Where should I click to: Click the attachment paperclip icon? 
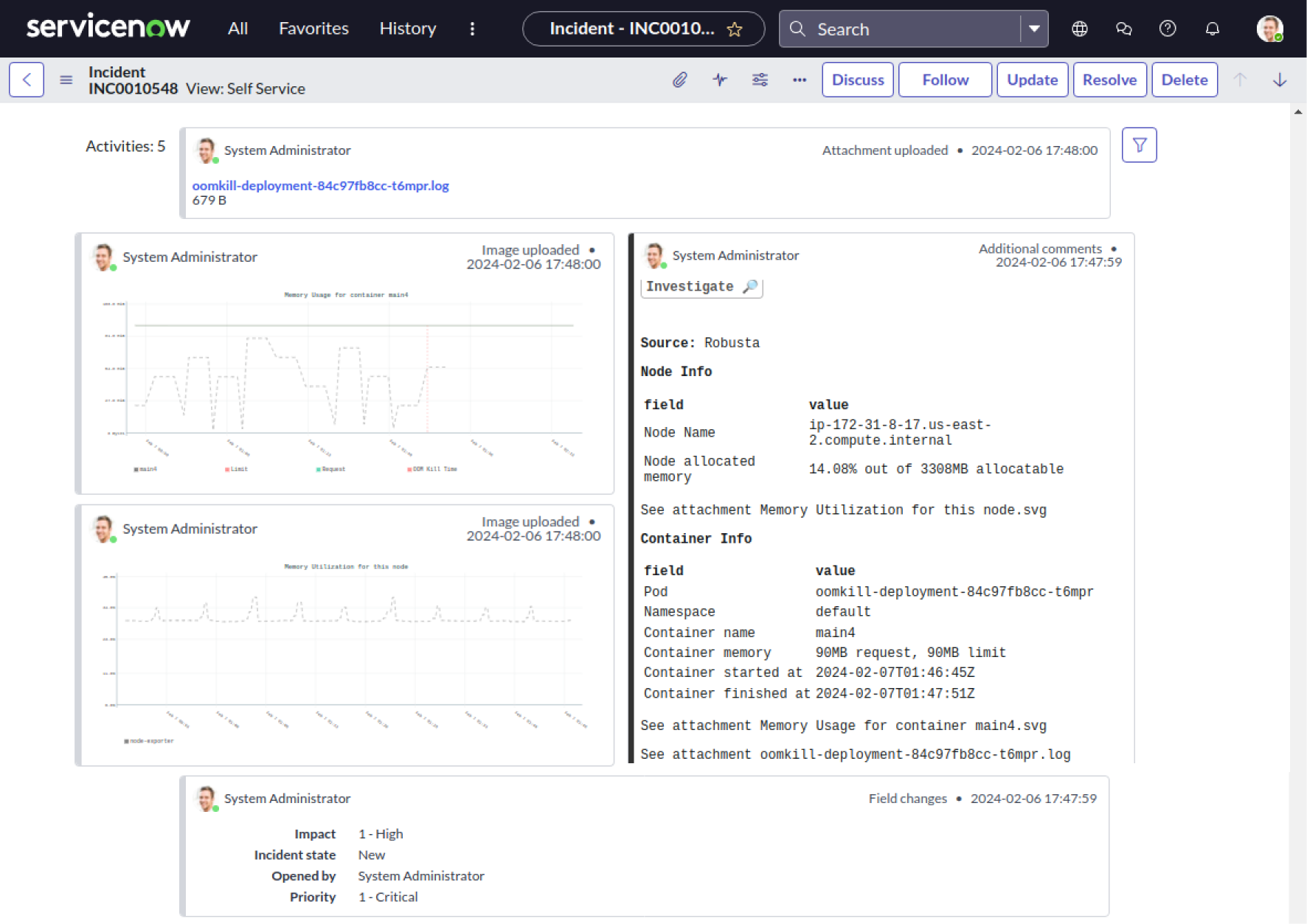pos(679,80)
